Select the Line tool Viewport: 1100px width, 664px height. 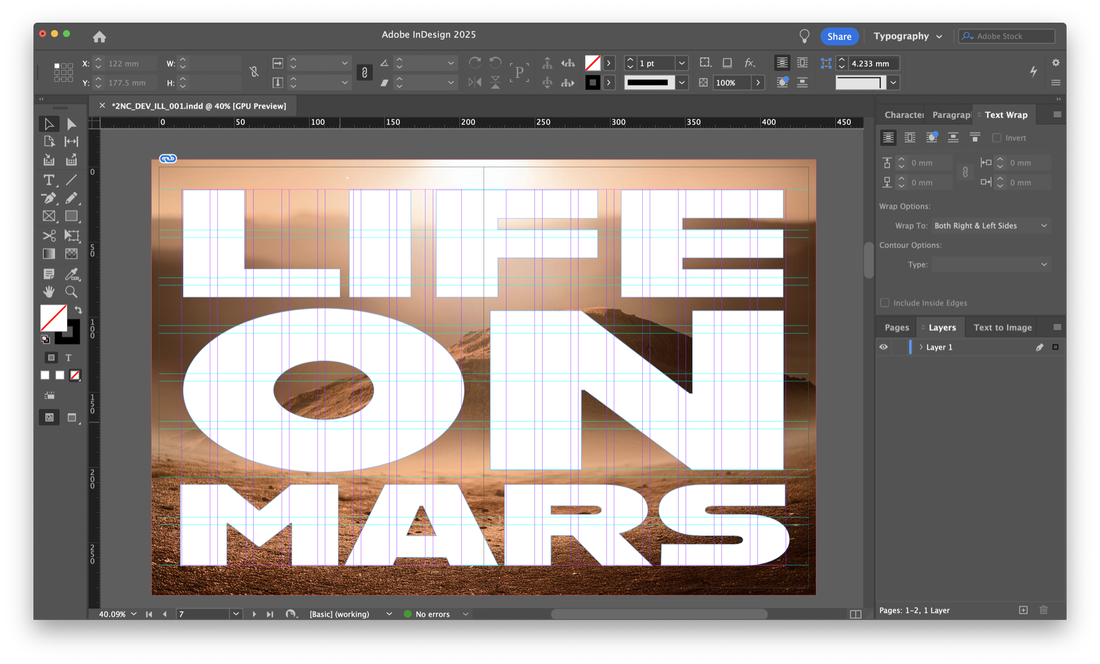tap(72, 180)
